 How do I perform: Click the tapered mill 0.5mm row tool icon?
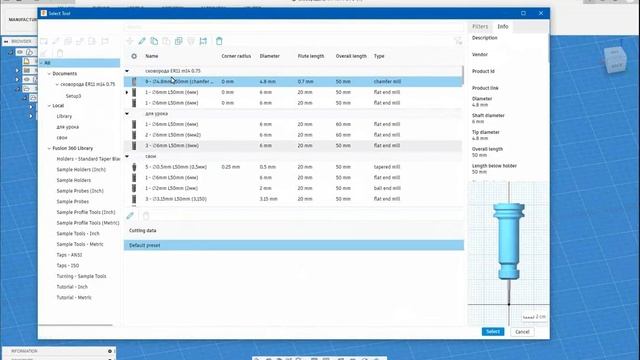point(134,167)
